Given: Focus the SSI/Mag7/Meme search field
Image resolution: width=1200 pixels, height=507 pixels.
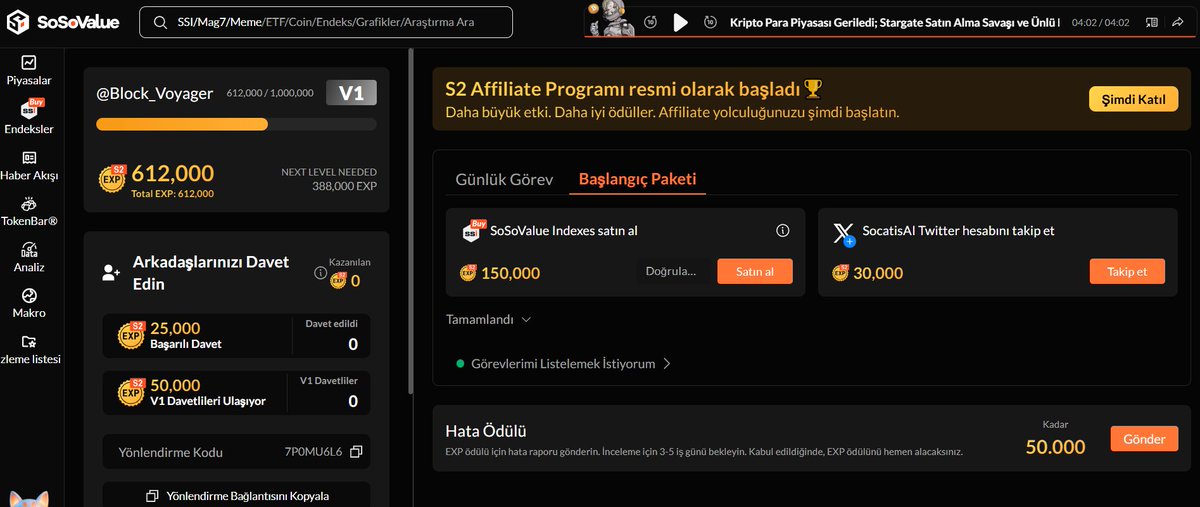Looking at the screenshot, I should pyautogui.click(x=325, y=22).
